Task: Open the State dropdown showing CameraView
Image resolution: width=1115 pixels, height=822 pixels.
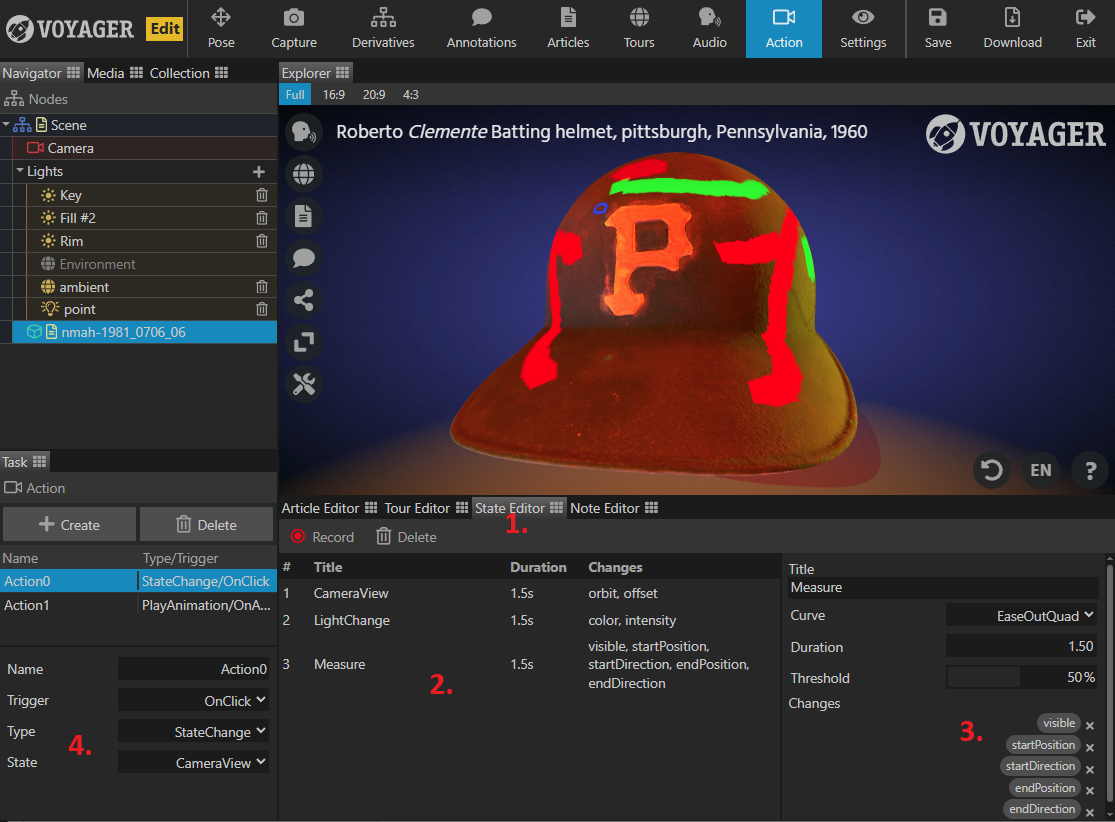Action: (193, 762)
